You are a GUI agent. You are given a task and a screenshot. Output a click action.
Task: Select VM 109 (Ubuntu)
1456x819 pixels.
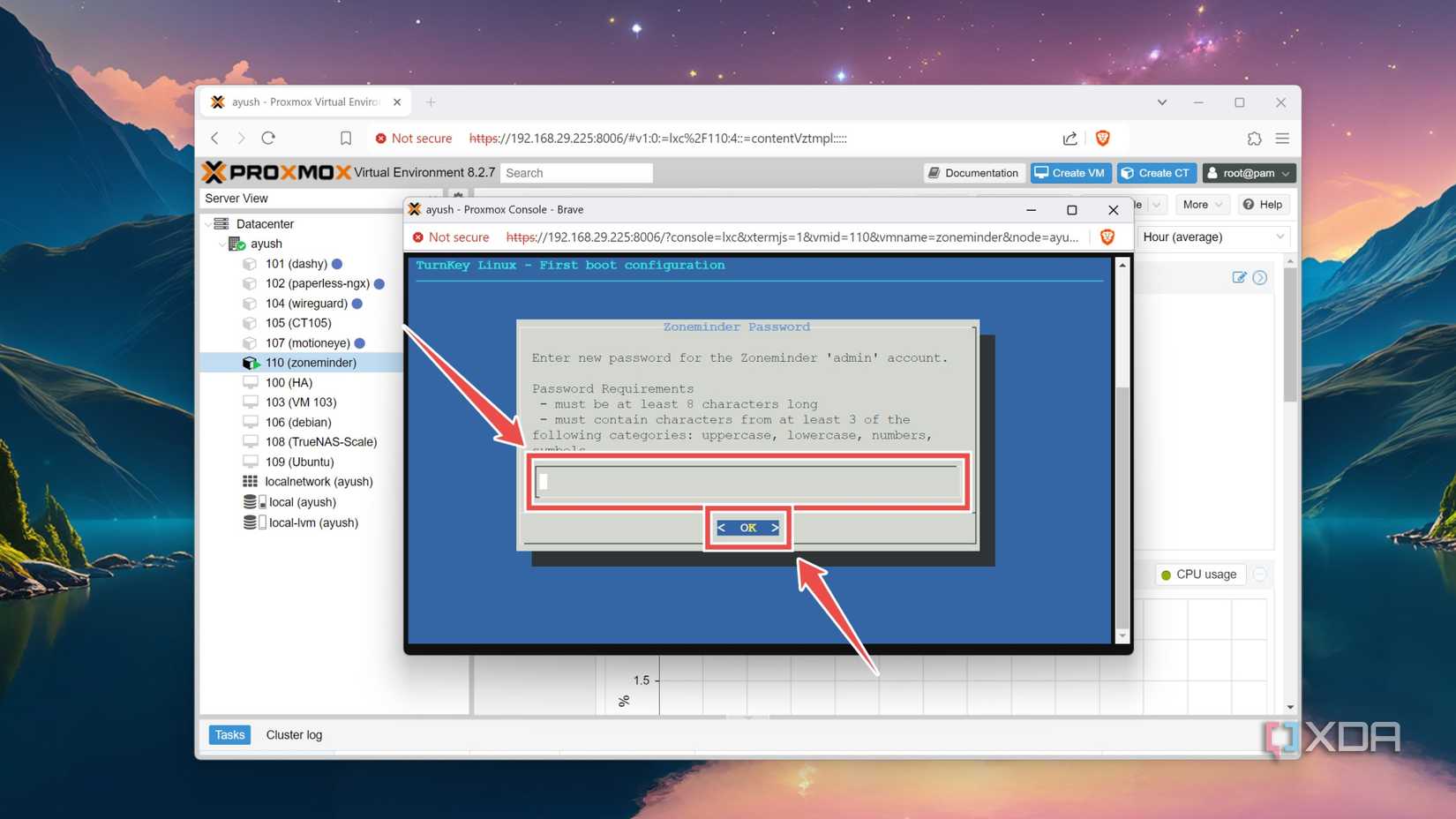coord(299,462)
